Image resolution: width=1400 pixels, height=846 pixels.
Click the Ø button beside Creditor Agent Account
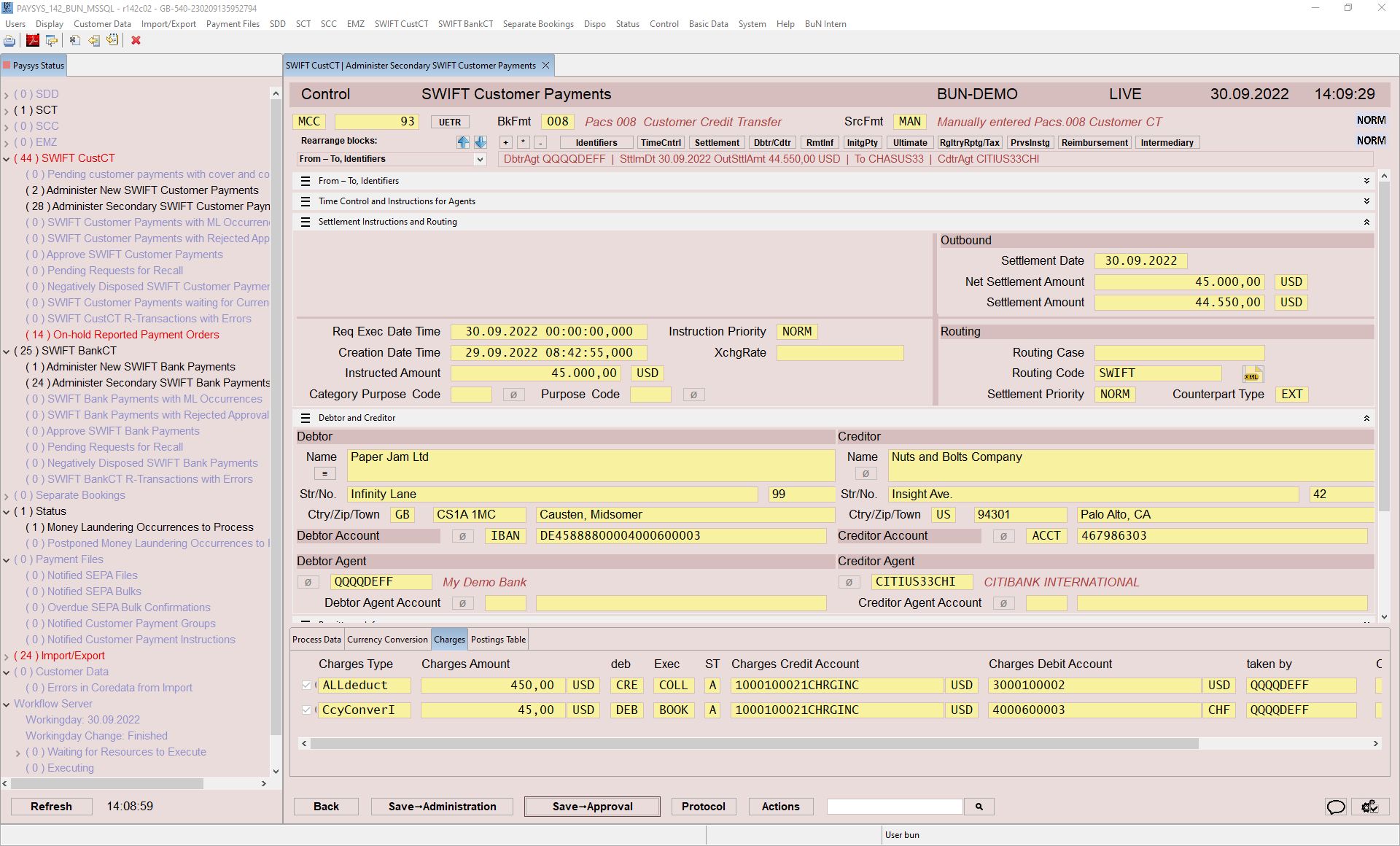(x=1003, y=603)
